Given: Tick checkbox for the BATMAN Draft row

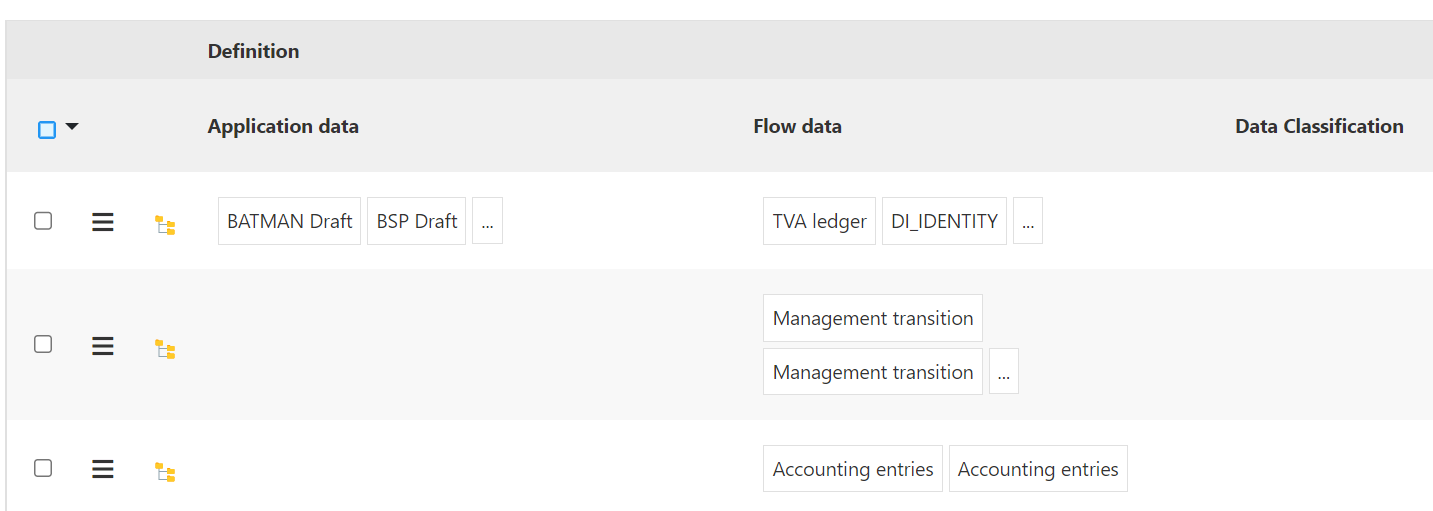Looking at the screenshot, I should tap(43, 221).
